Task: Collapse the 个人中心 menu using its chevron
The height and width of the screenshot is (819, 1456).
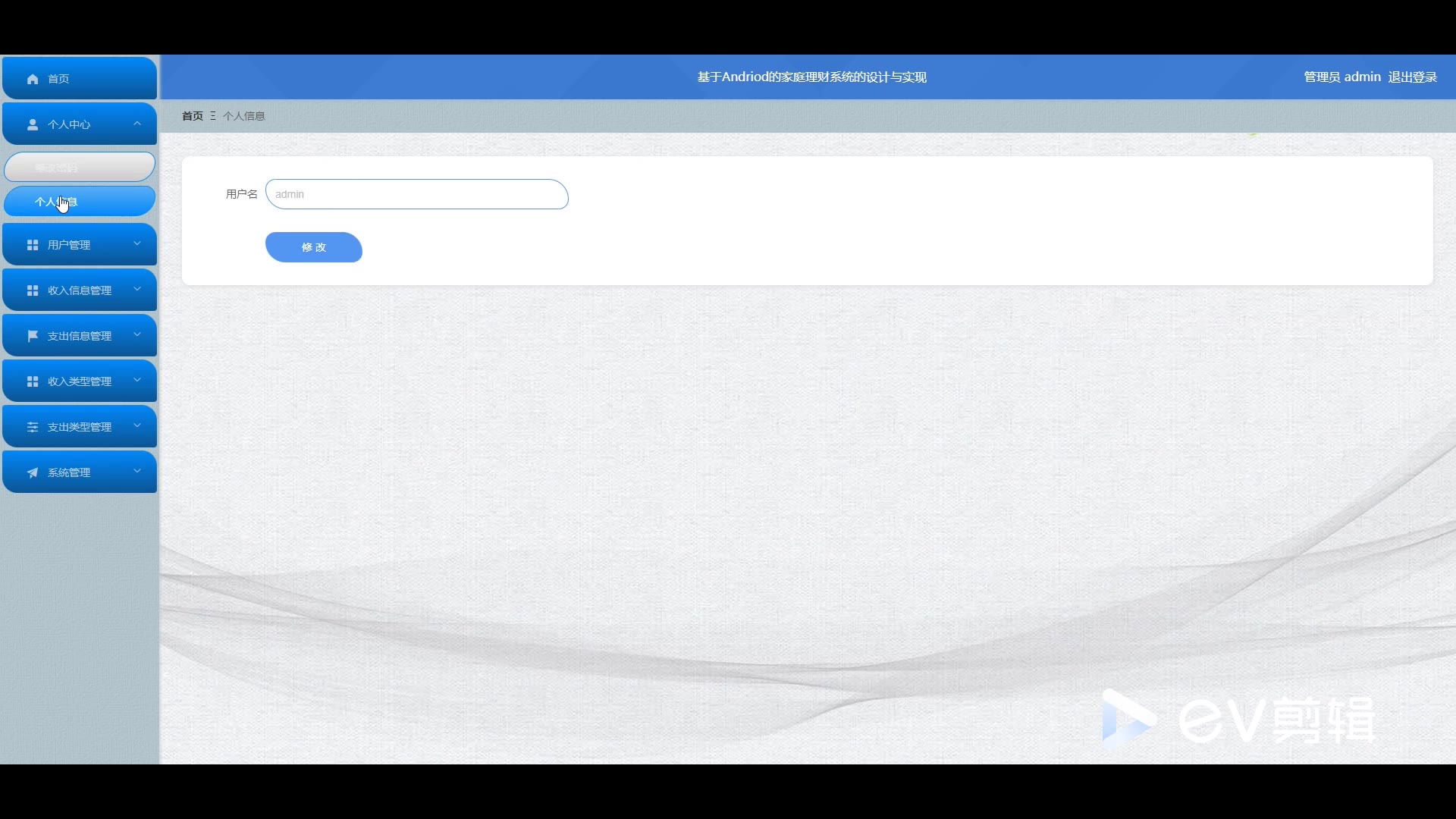Action: click(137, 123)
